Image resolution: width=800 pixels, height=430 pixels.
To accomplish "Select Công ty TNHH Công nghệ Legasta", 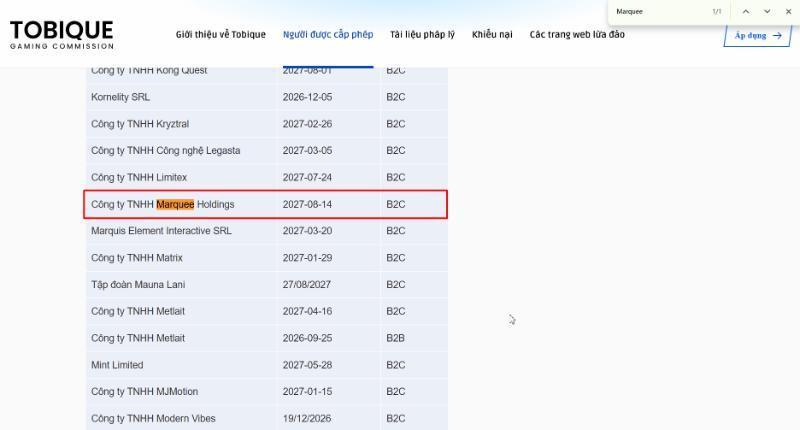I will click(x=165, y=150).
